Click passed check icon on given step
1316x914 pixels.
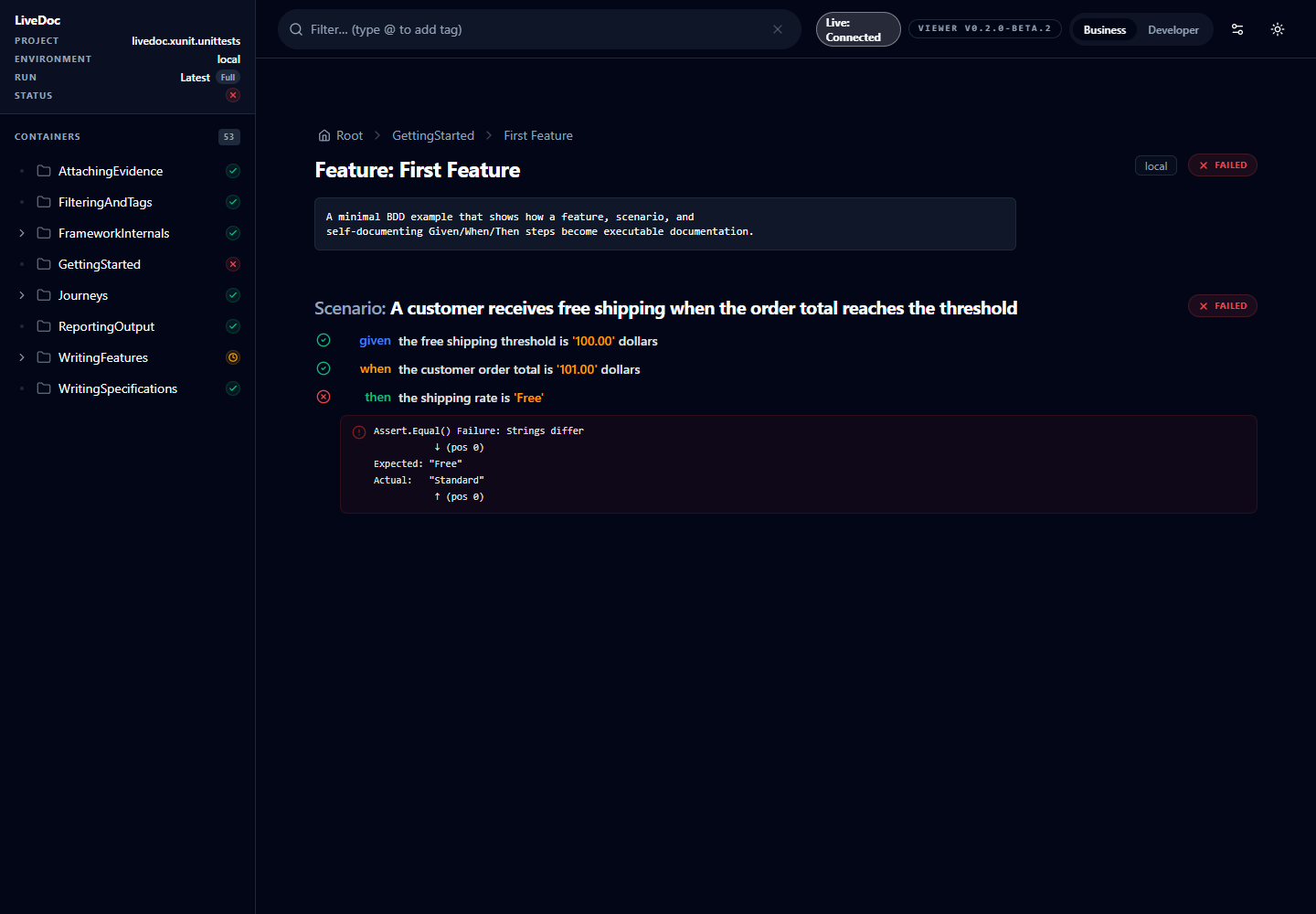324,340
